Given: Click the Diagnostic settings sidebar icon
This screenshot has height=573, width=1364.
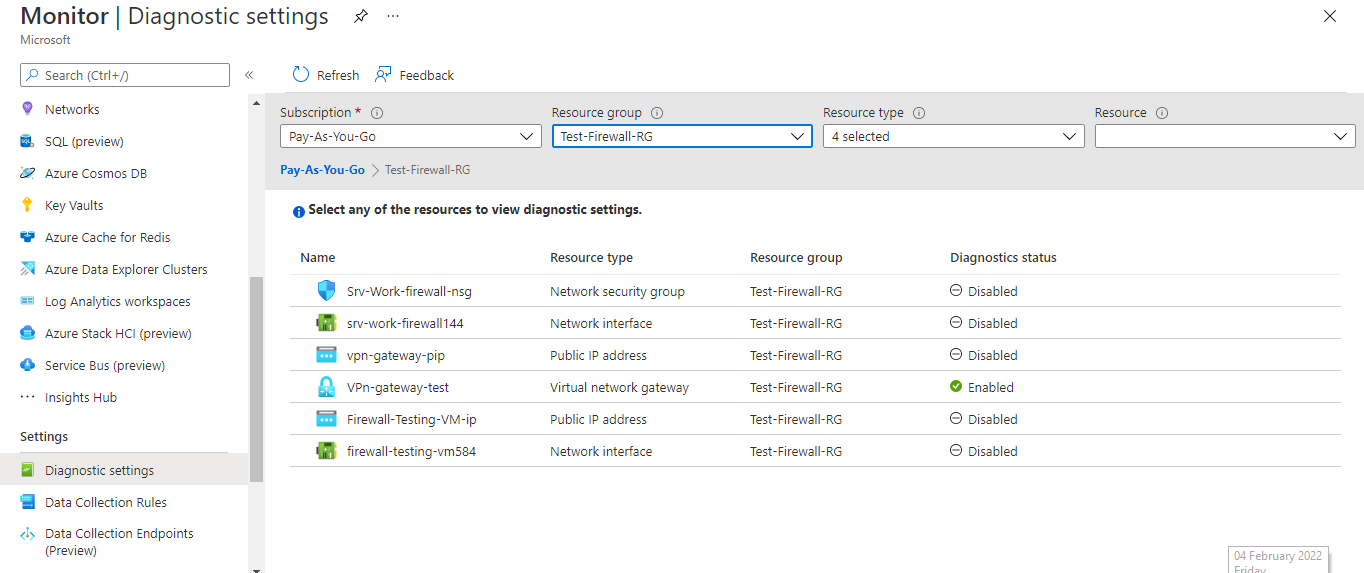Looking at the screenshot, I should tap(27, 470).
